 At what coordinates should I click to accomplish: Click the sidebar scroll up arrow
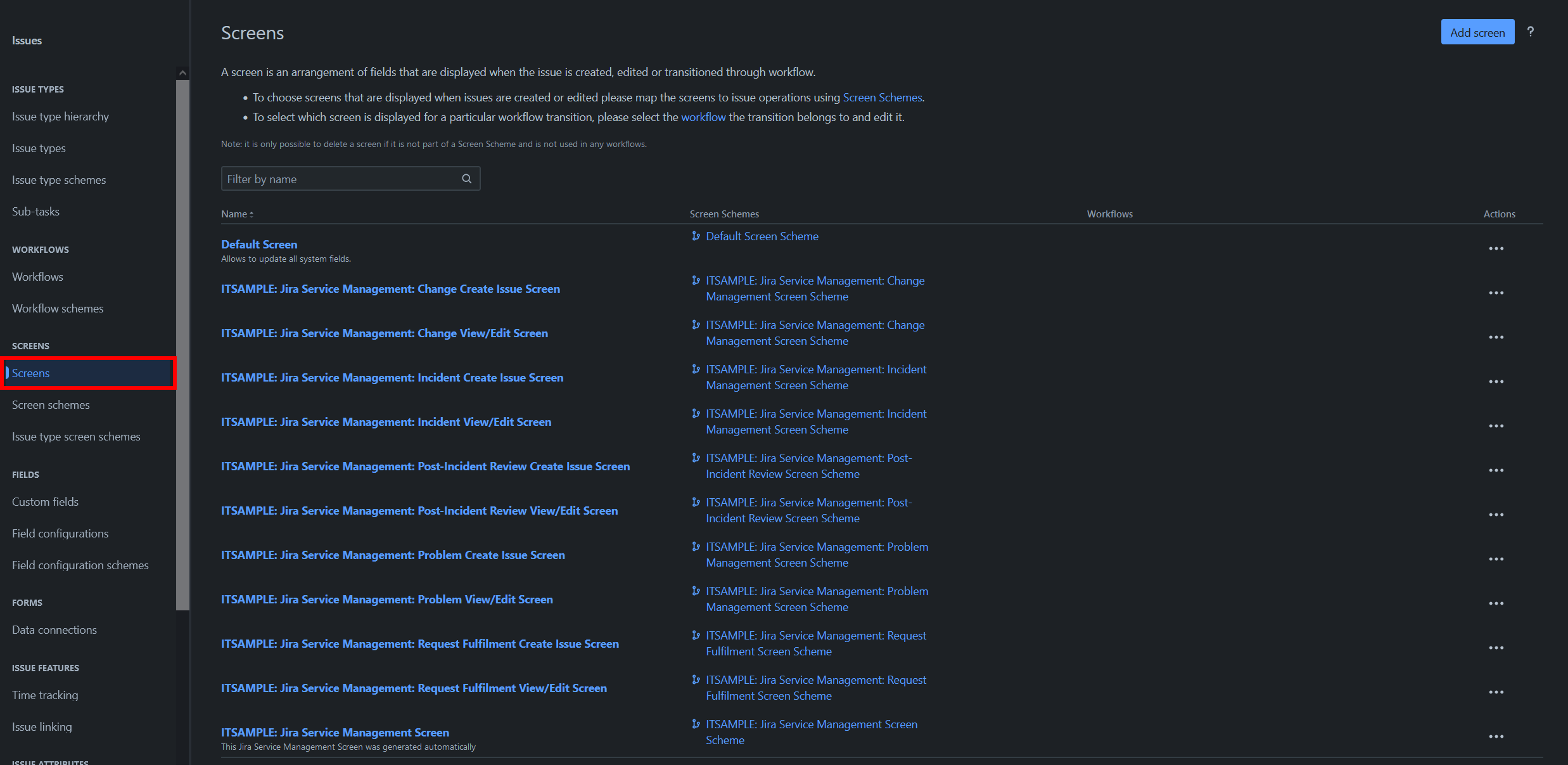coord(182,73)
